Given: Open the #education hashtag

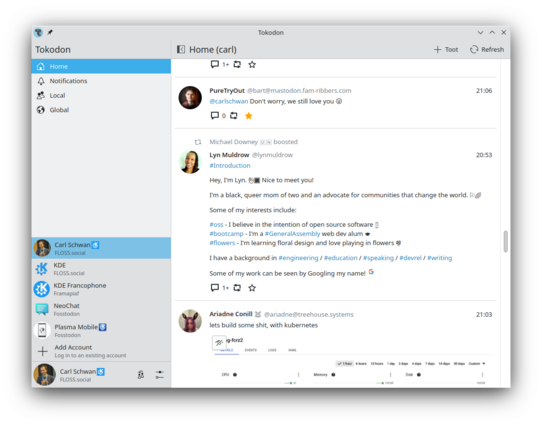Looking at the screenshot, I should tap(341, 258).
